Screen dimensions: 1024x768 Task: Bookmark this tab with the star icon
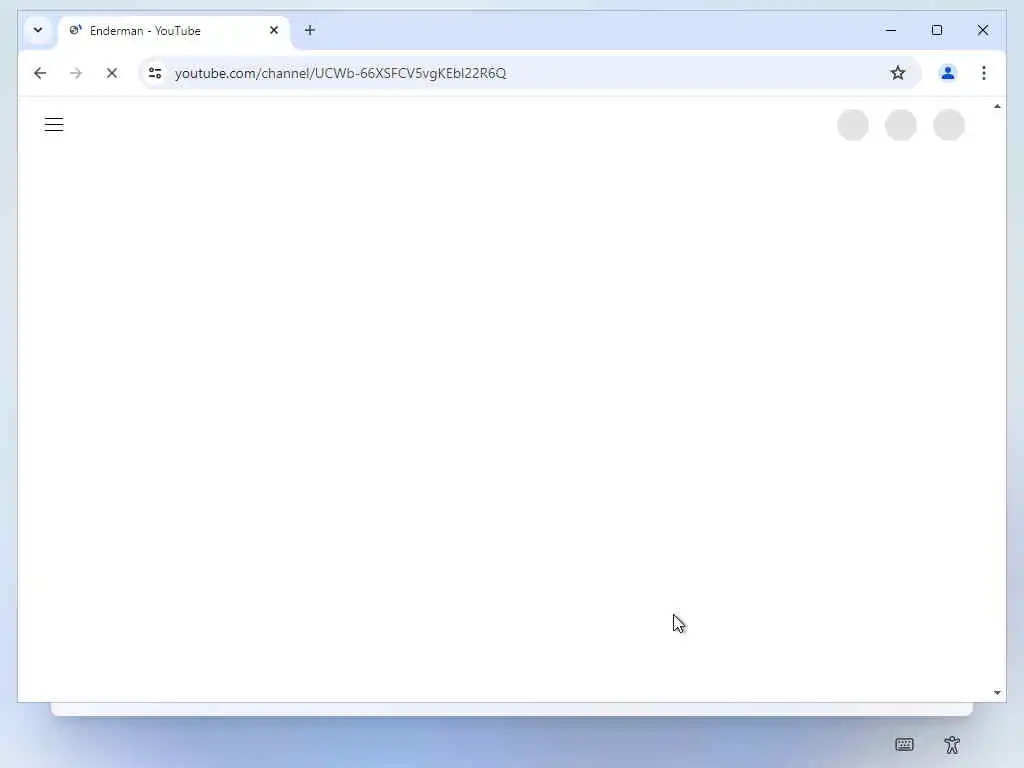[898, 73]
